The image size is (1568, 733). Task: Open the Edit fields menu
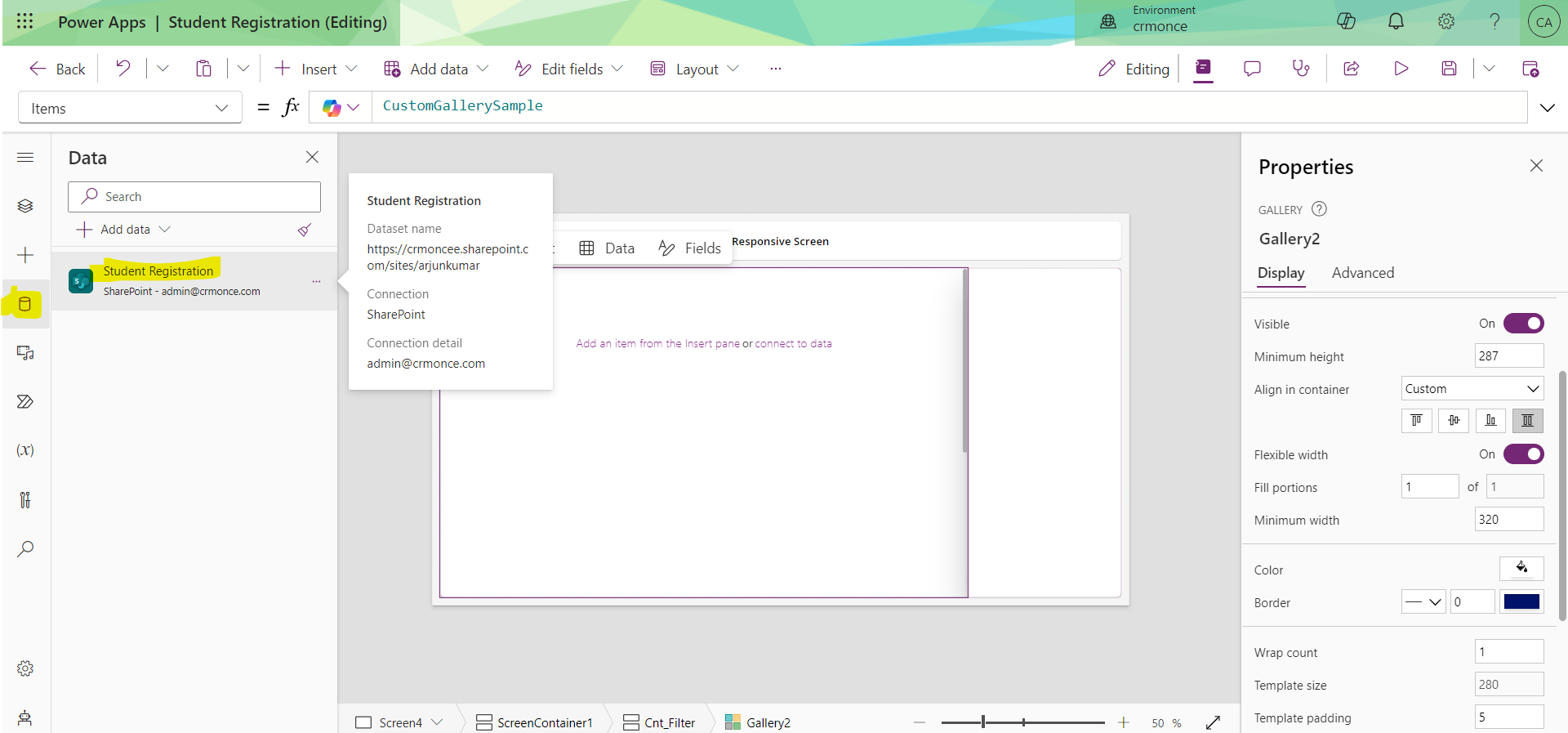pyautogui.click(x=568, y=69)
